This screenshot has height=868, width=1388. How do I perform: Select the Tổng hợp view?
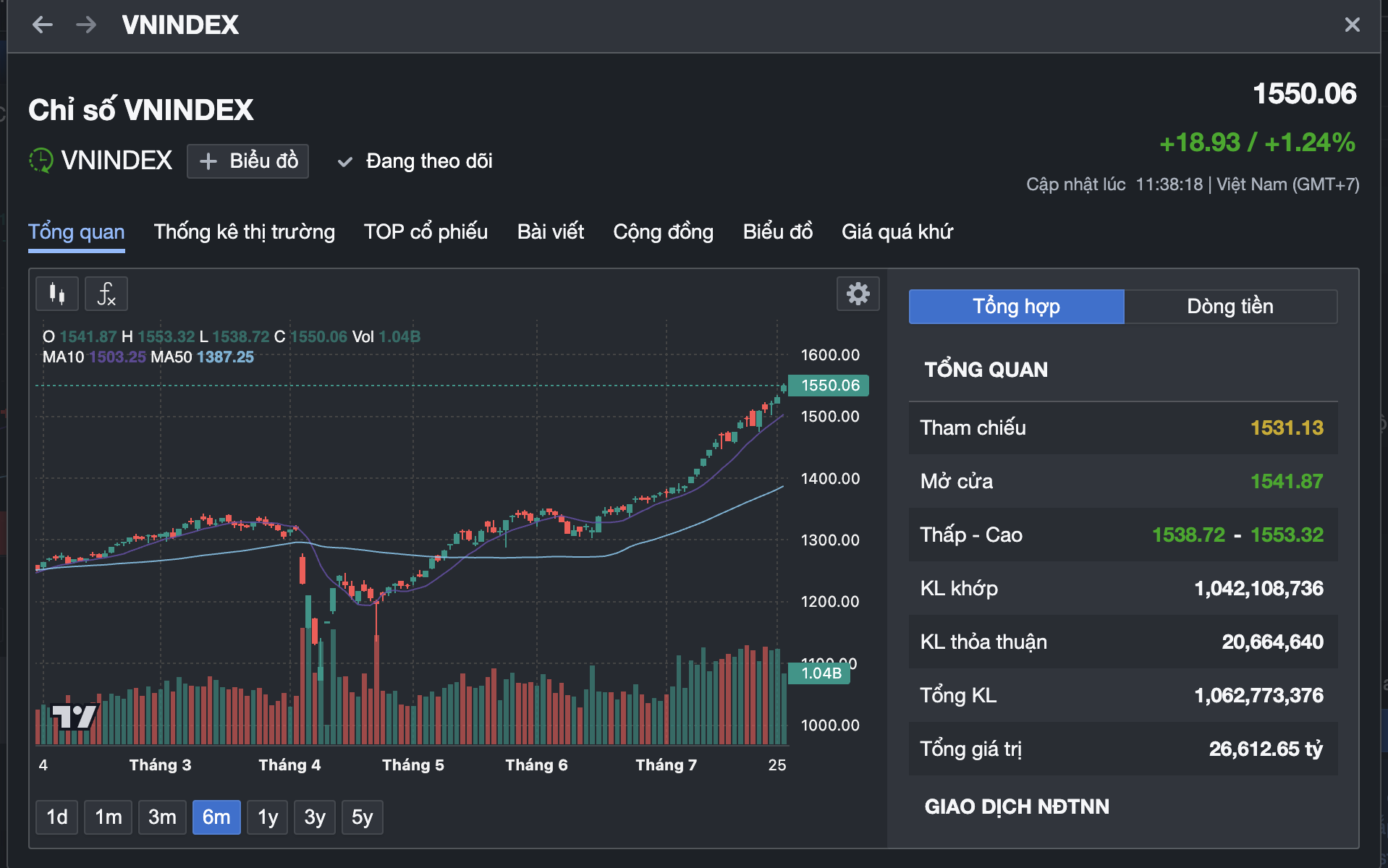(x=1015, y=307)
